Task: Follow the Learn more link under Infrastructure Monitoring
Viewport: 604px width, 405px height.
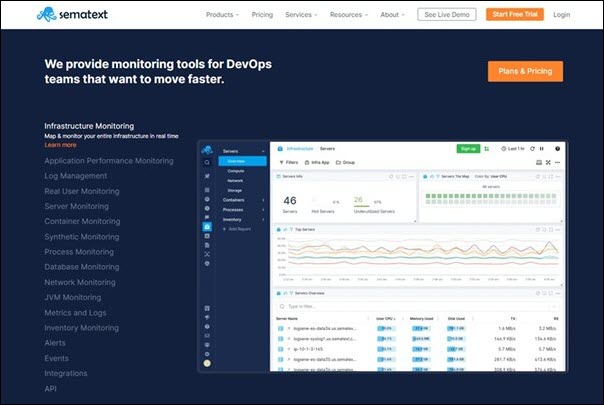Action: pos(60,145)
